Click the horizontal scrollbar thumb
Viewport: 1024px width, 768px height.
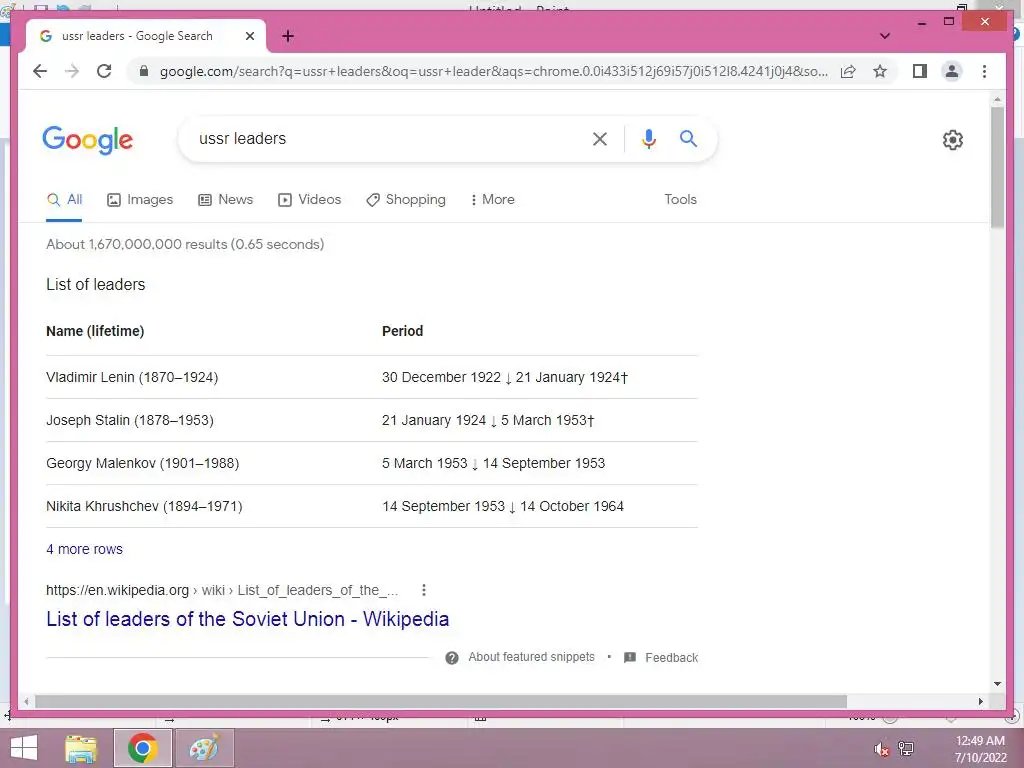[x=441, y=701]
